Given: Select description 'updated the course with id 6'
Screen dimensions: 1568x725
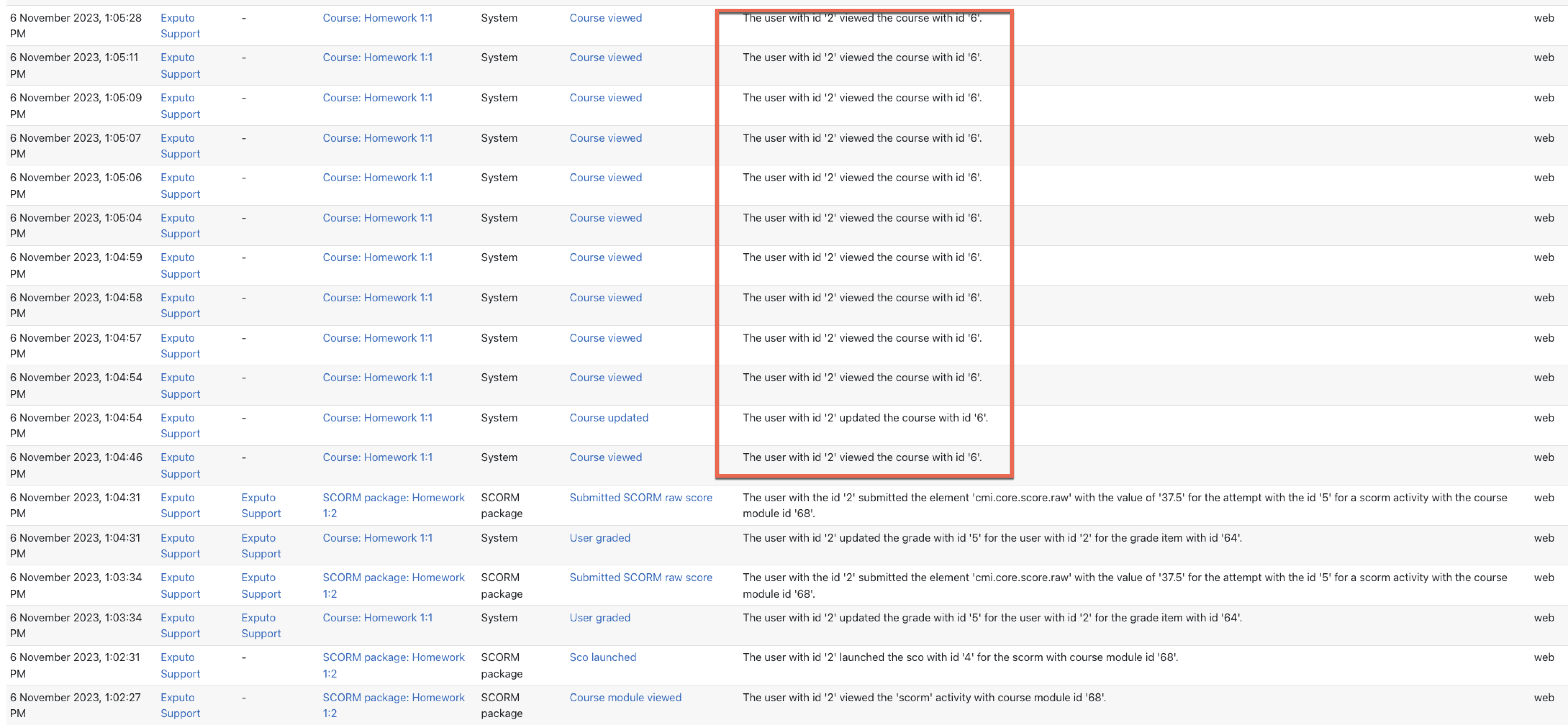Looking at the screenshot, I should [865, 417].
